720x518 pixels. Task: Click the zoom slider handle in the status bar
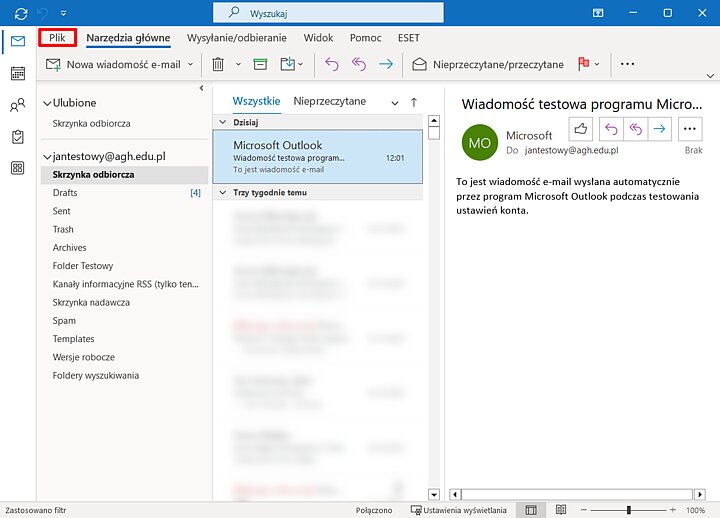[x=629, y=510]
